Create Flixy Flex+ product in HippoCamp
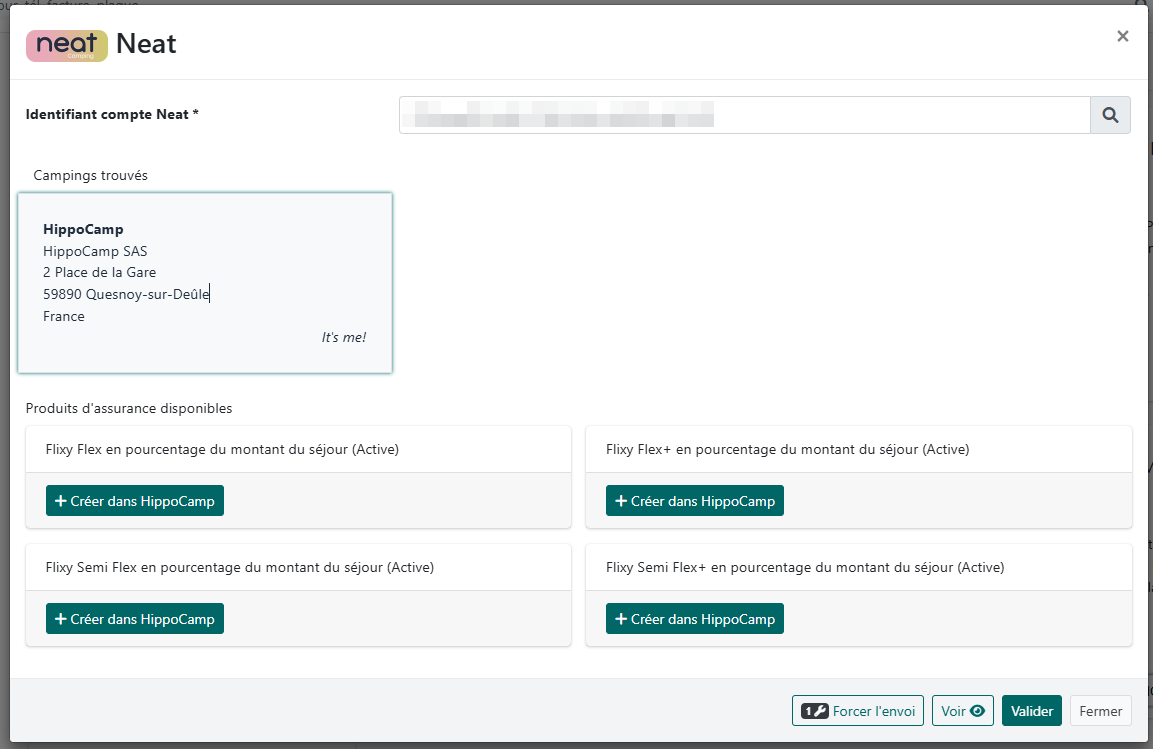This screenshot has height=749, width=1153. 695,501
